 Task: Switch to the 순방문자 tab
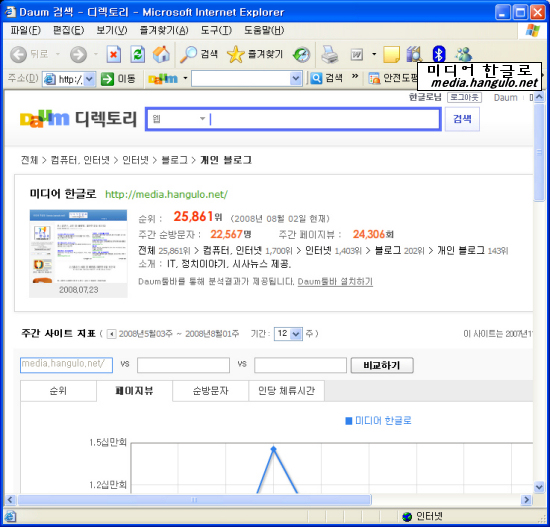pyautogui.click(x=210, y=391)
